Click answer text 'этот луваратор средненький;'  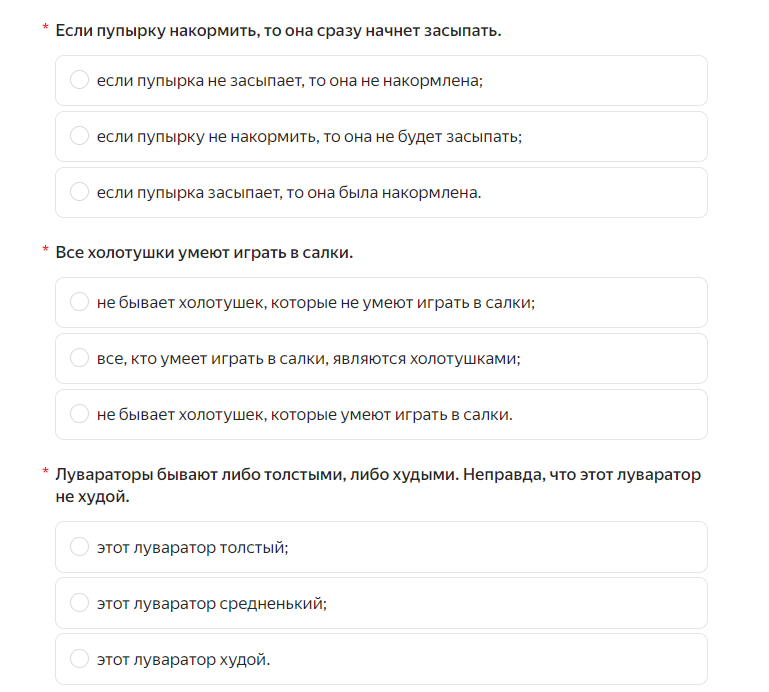click(x=212, y=603)
